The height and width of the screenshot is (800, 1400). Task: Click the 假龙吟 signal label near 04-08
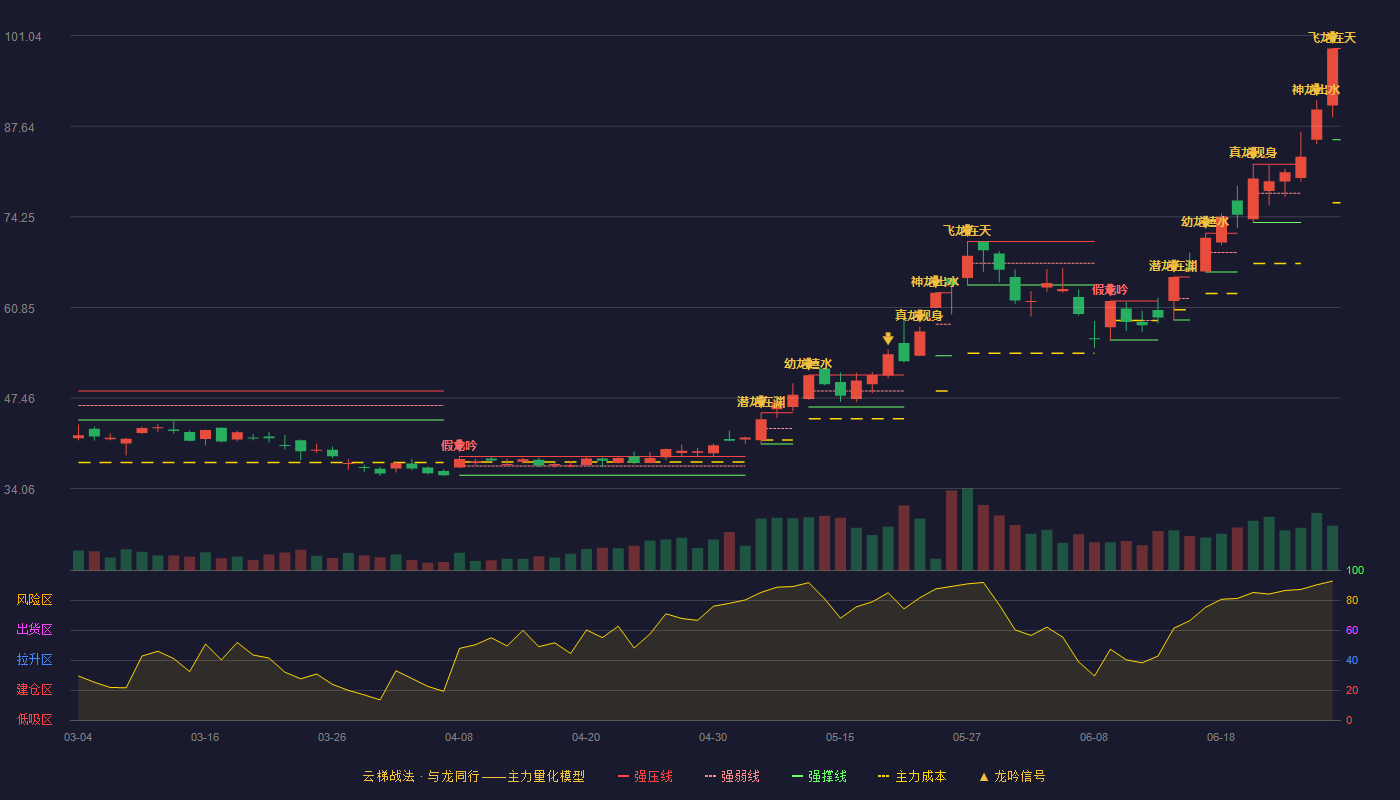pos(459,446)
